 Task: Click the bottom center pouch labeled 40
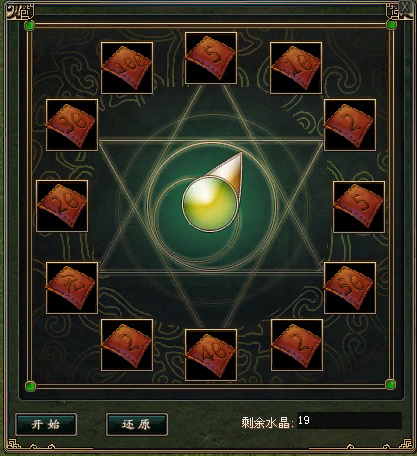click(x=211, y=355)
